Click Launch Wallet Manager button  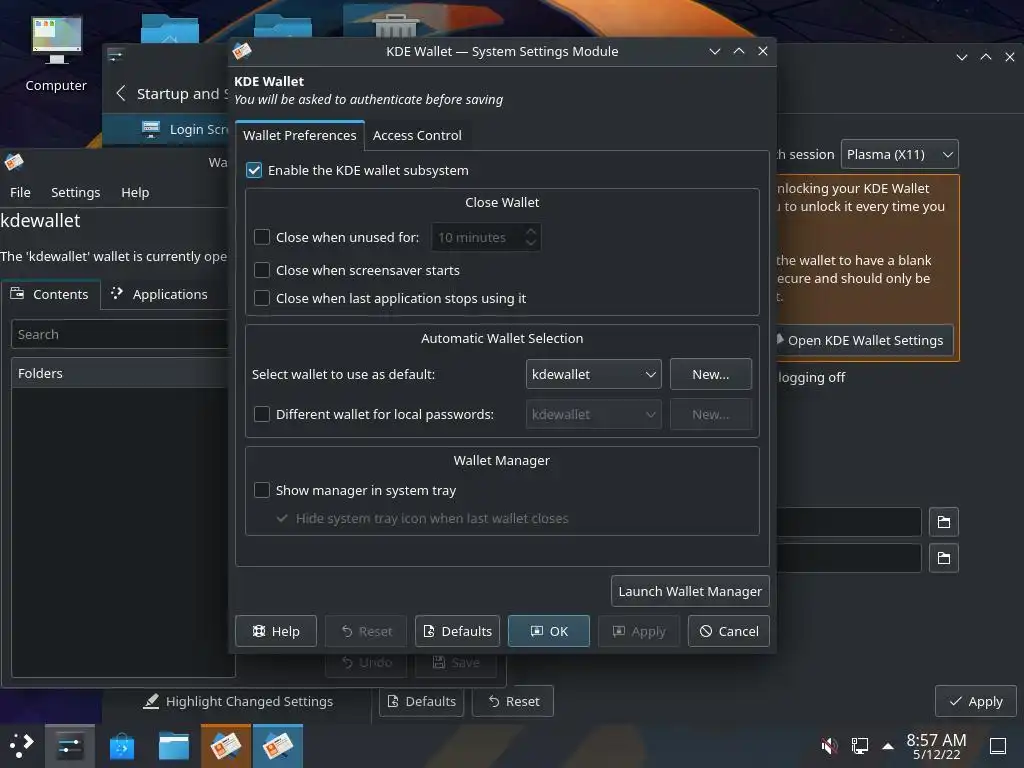point(690,591)
